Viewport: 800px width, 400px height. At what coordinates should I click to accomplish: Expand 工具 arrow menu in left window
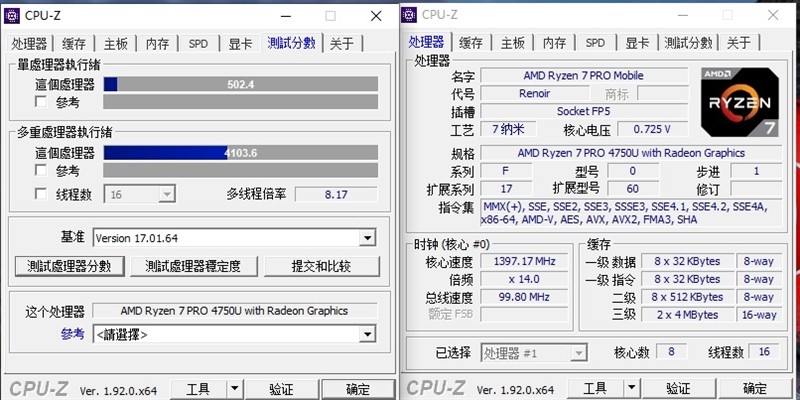234,389
